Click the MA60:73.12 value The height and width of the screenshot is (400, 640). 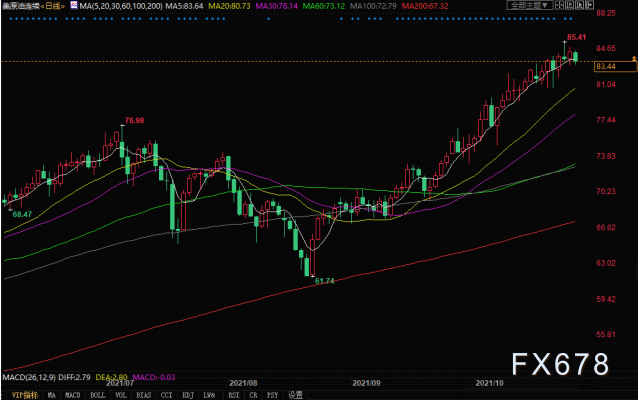tap(324, 6)
